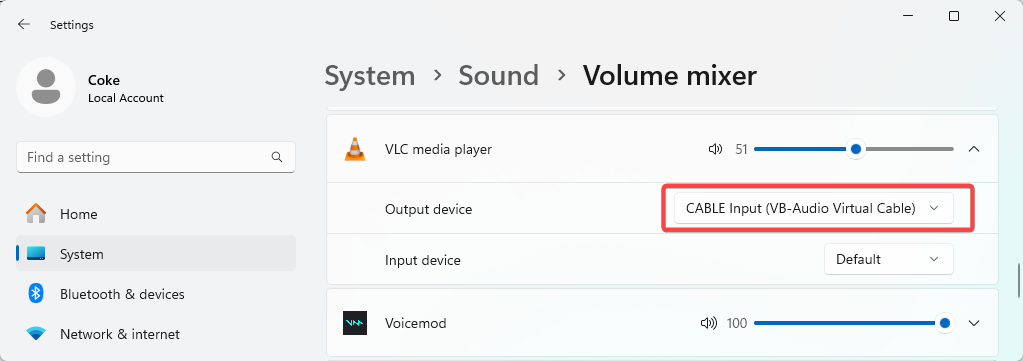Click the Coke account avatar

click(x=46, y=87)
